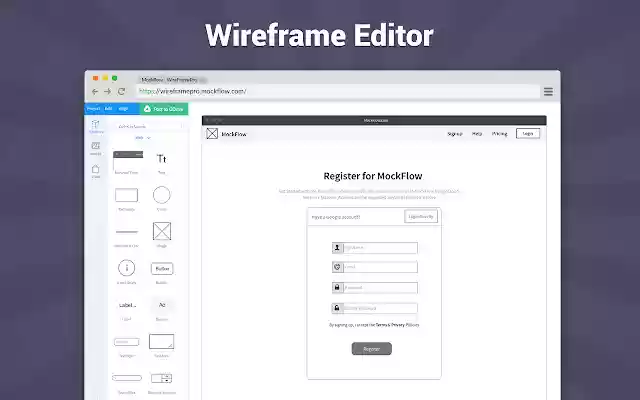Select the TextArea component

pos(162,345)
